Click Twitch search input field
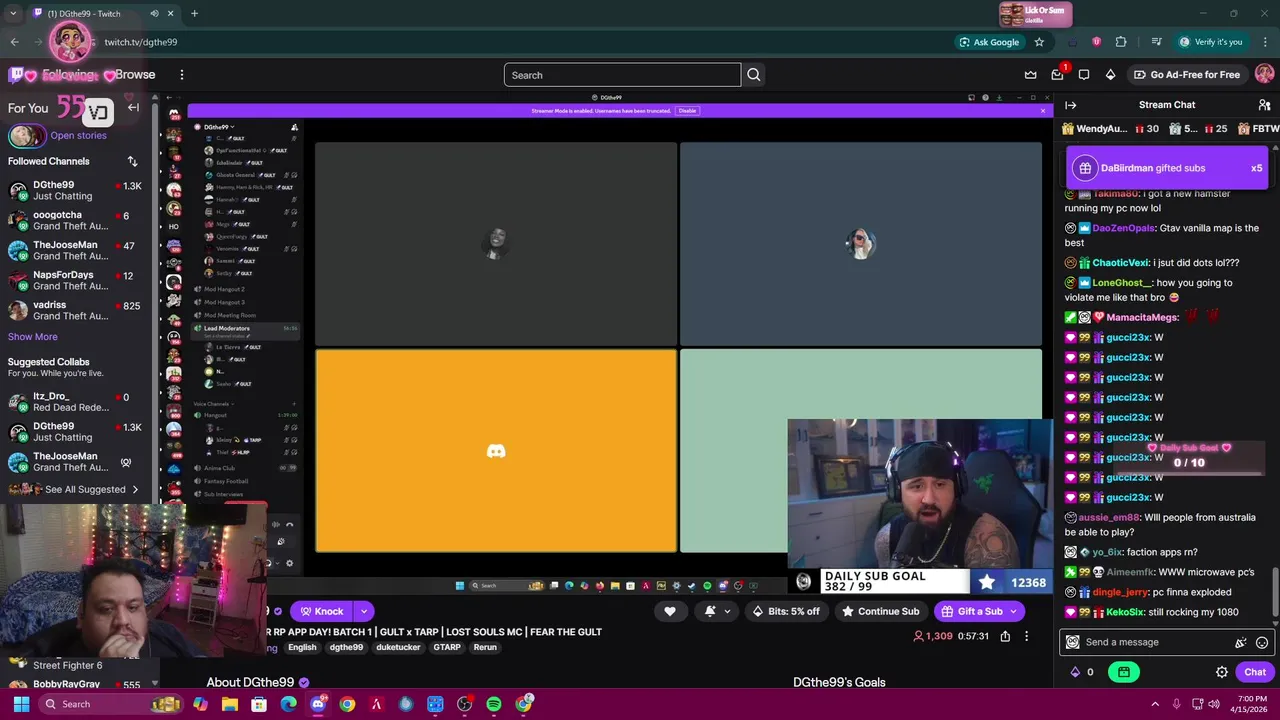 click(622, 75)
